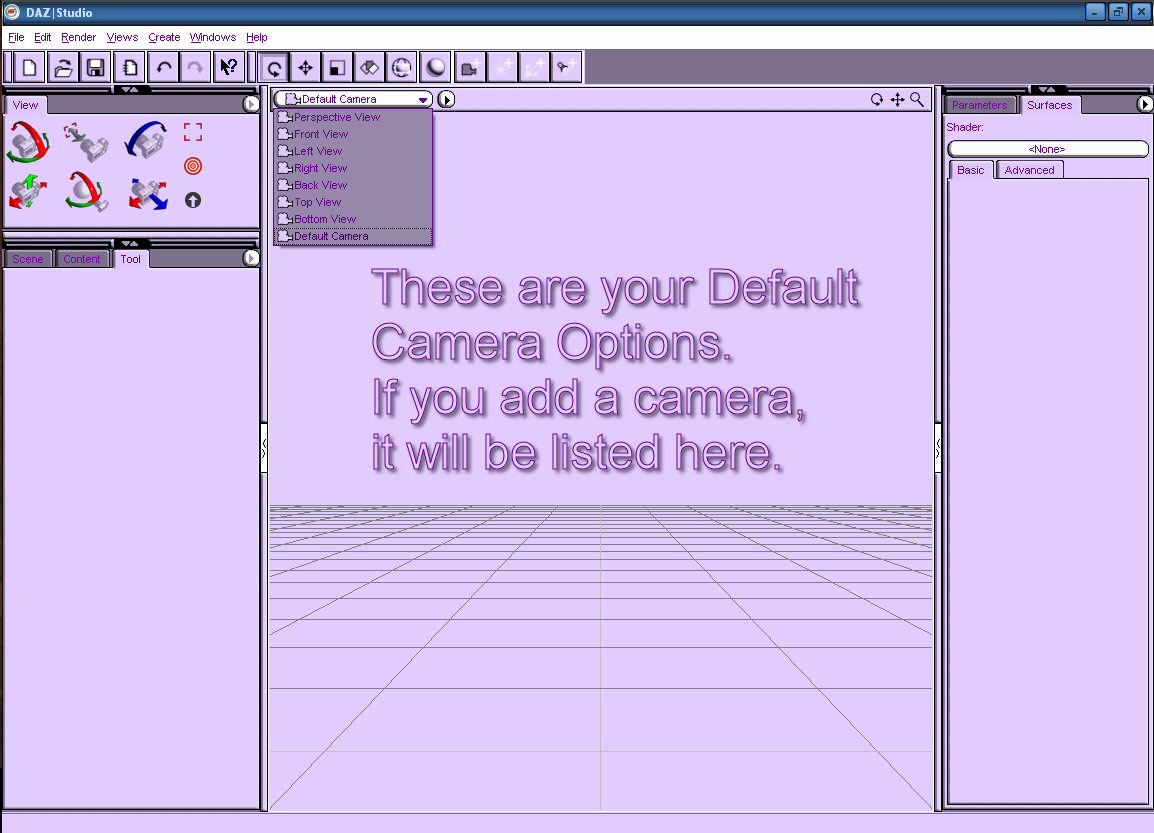Open the Create menu

164,38
